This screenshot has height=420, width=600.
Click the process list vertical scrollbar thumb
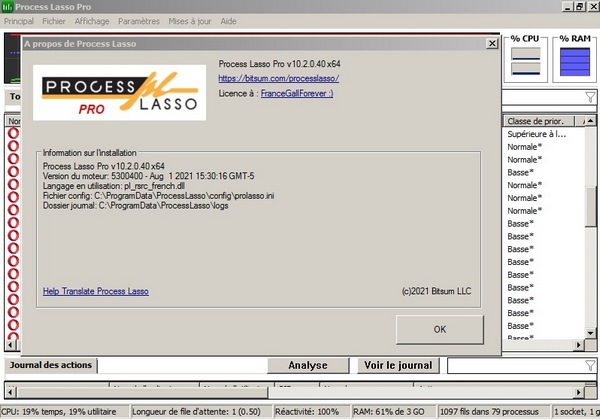(590, 208)
